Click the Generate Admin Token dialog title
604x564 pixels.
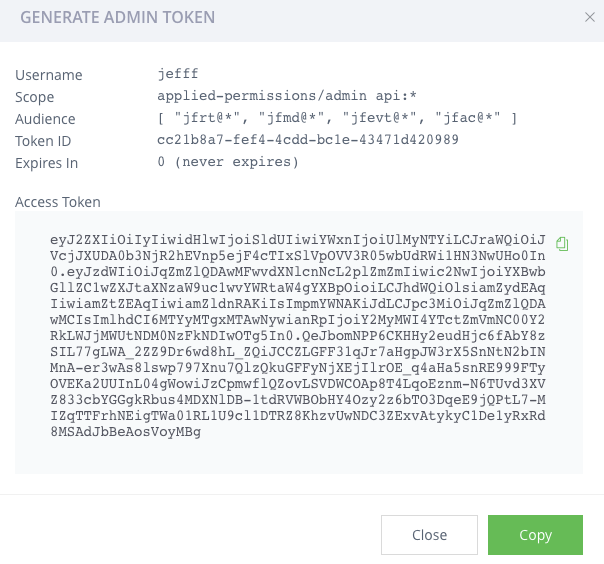click(117, 17)
